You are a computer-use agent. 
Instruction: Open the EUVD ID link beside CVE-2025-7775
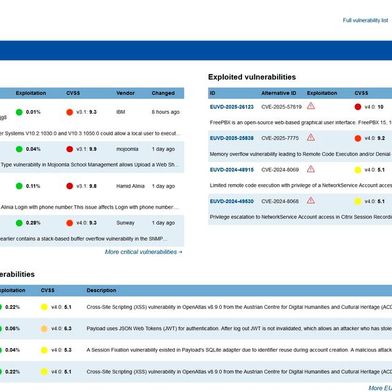click(x=232, y=138)
